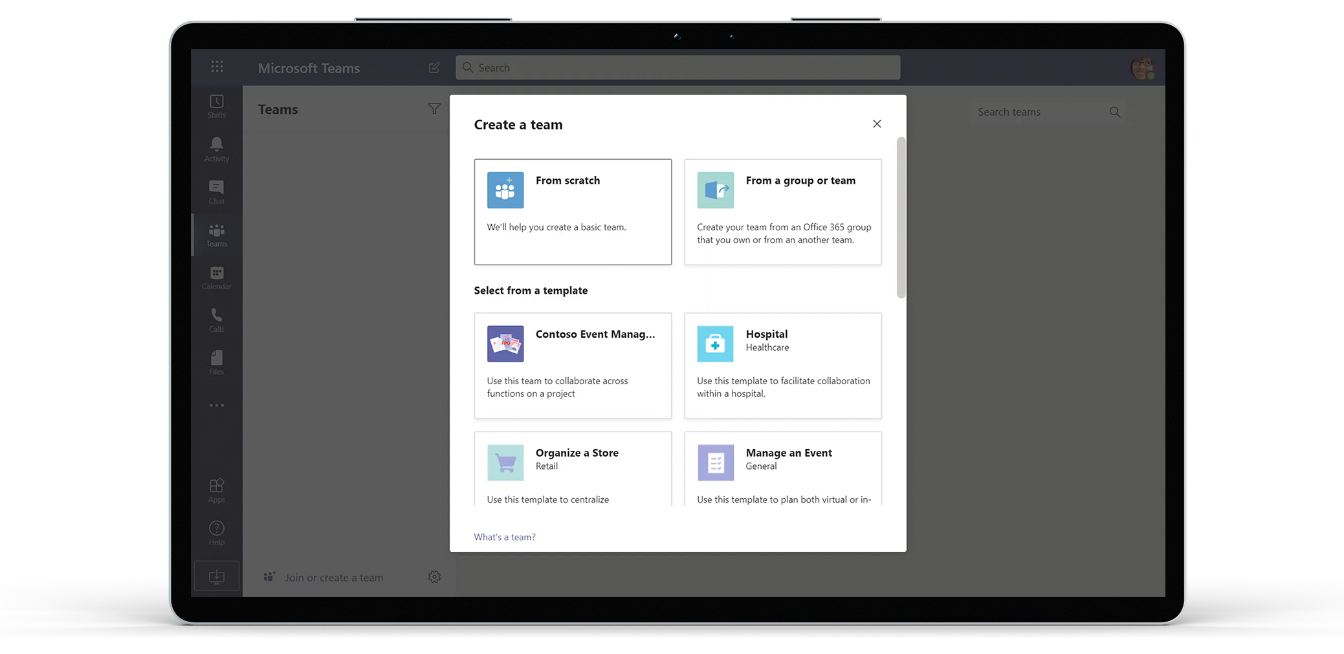The width and height of the screenshot is (1344, 654).
Task: Choose From scratch team option
Action: click(573, 212)
